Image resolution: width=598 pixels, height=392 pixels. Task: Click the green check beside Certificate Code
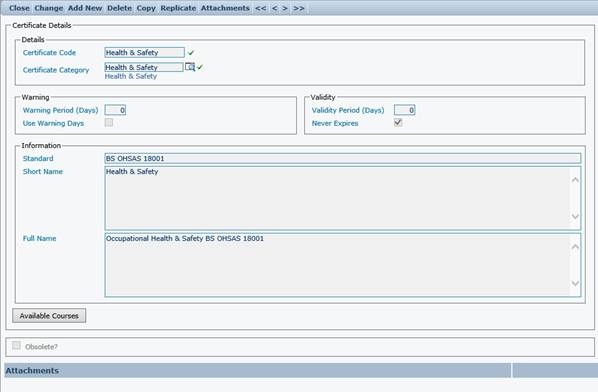click(191, 53)
